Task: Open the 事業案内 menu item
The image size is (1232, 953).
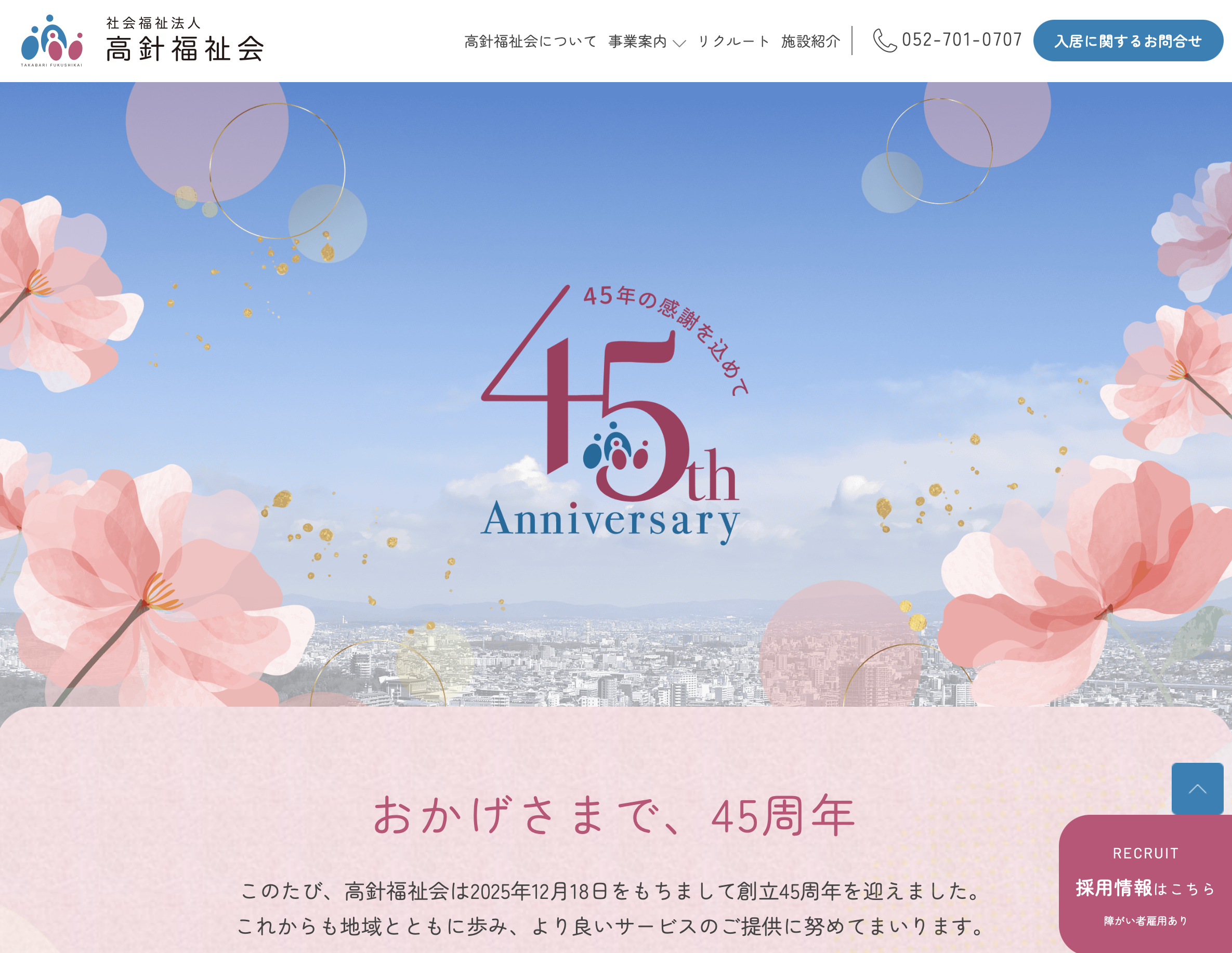Action: coord(637,41)
